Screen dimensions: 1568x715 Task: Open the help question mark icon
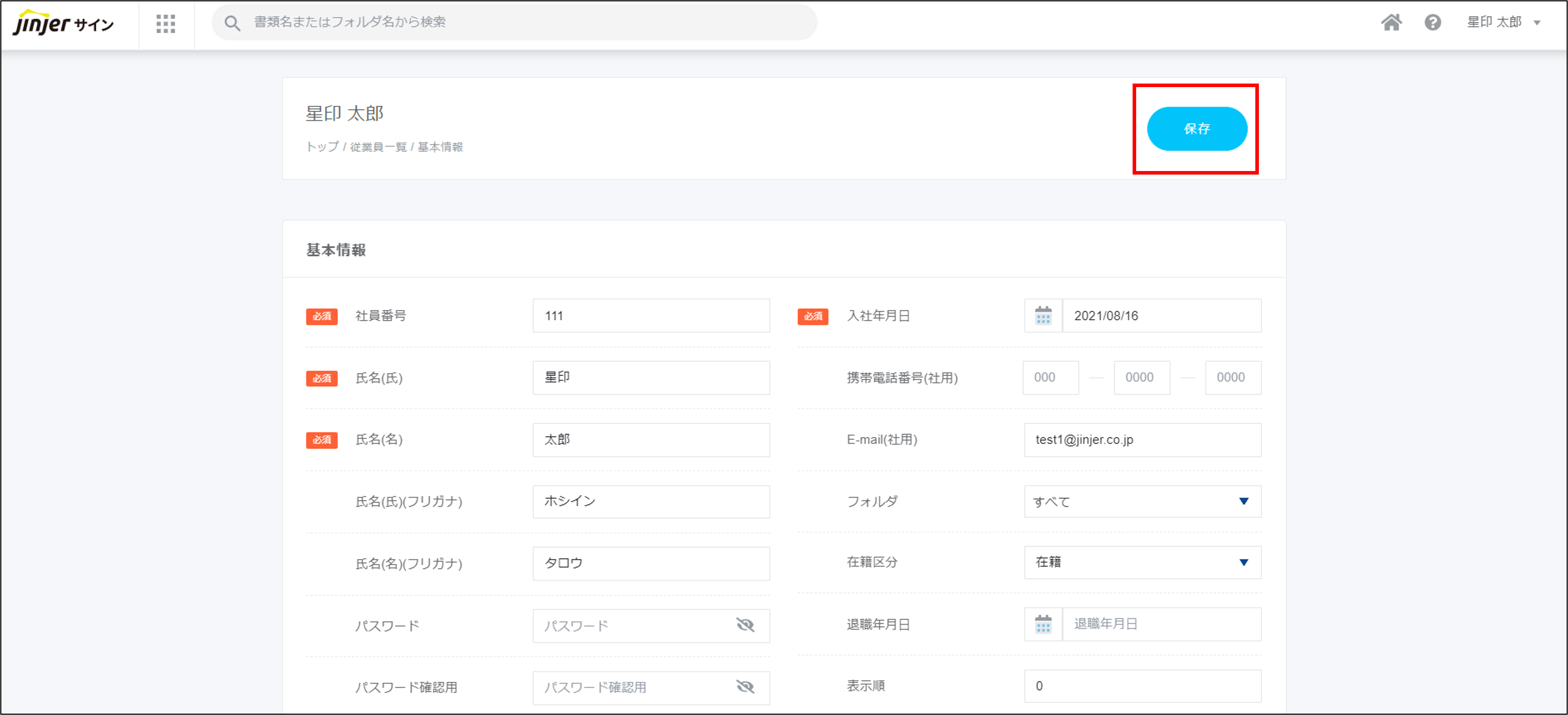(1432, 22)
